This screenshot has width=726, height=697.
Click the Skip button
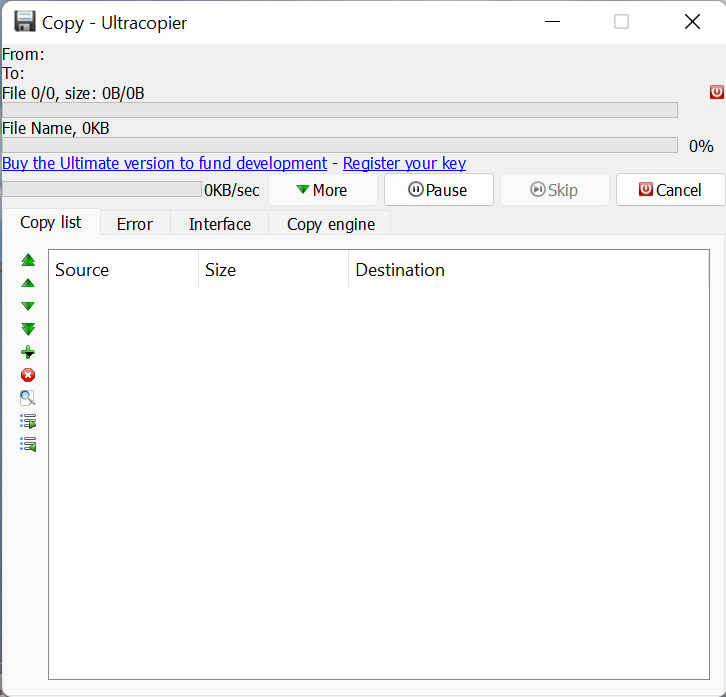[555, 190]
